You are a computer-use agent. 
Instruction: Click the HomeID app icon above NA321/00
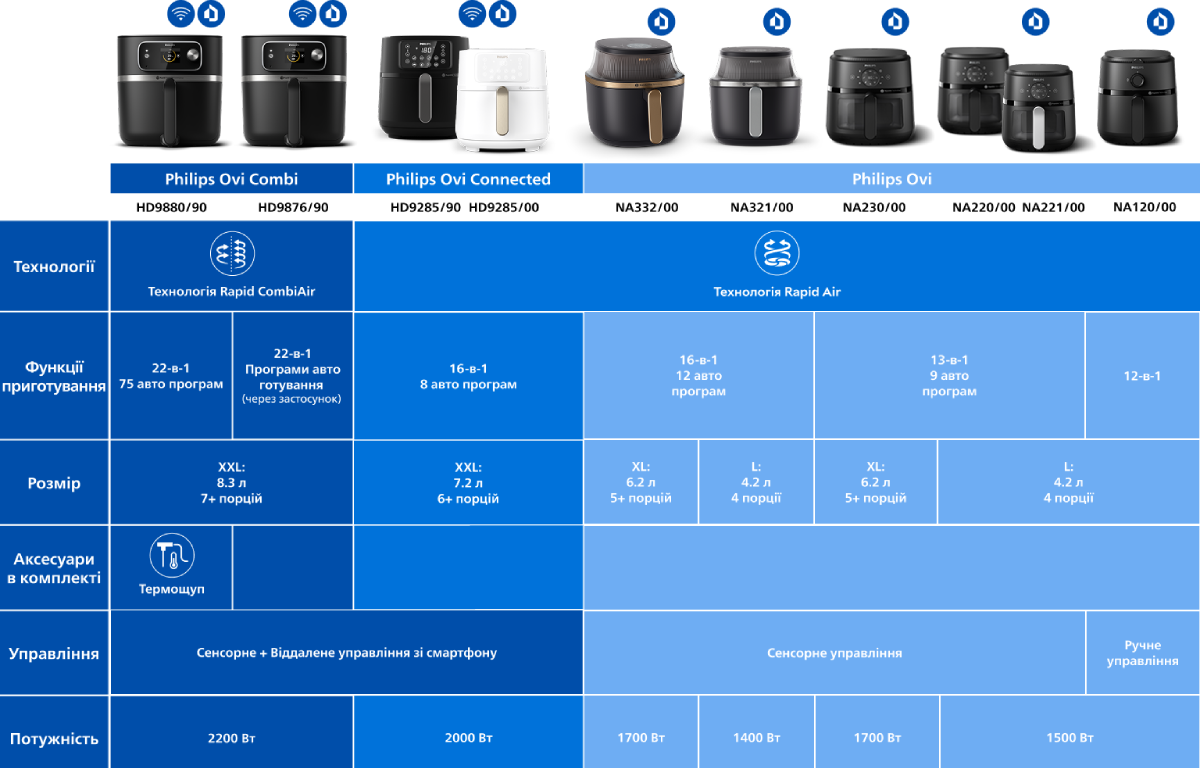point(777,22)
